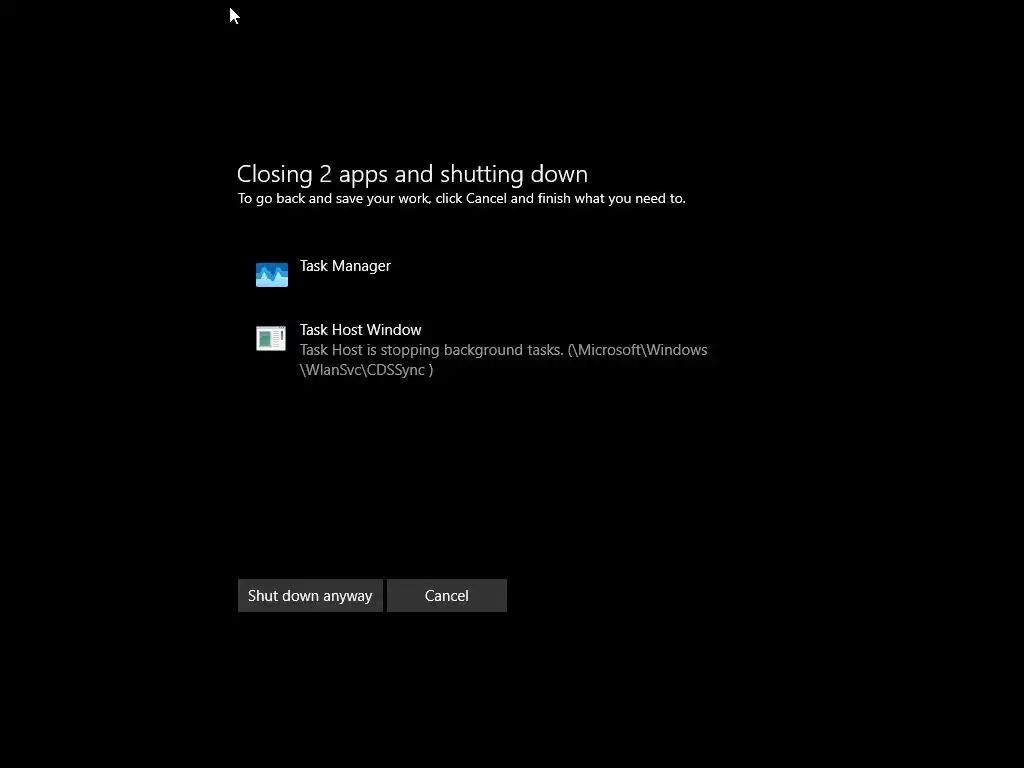Select the Task Manager app icon
1024x768 pixels.
click(272, 275)
